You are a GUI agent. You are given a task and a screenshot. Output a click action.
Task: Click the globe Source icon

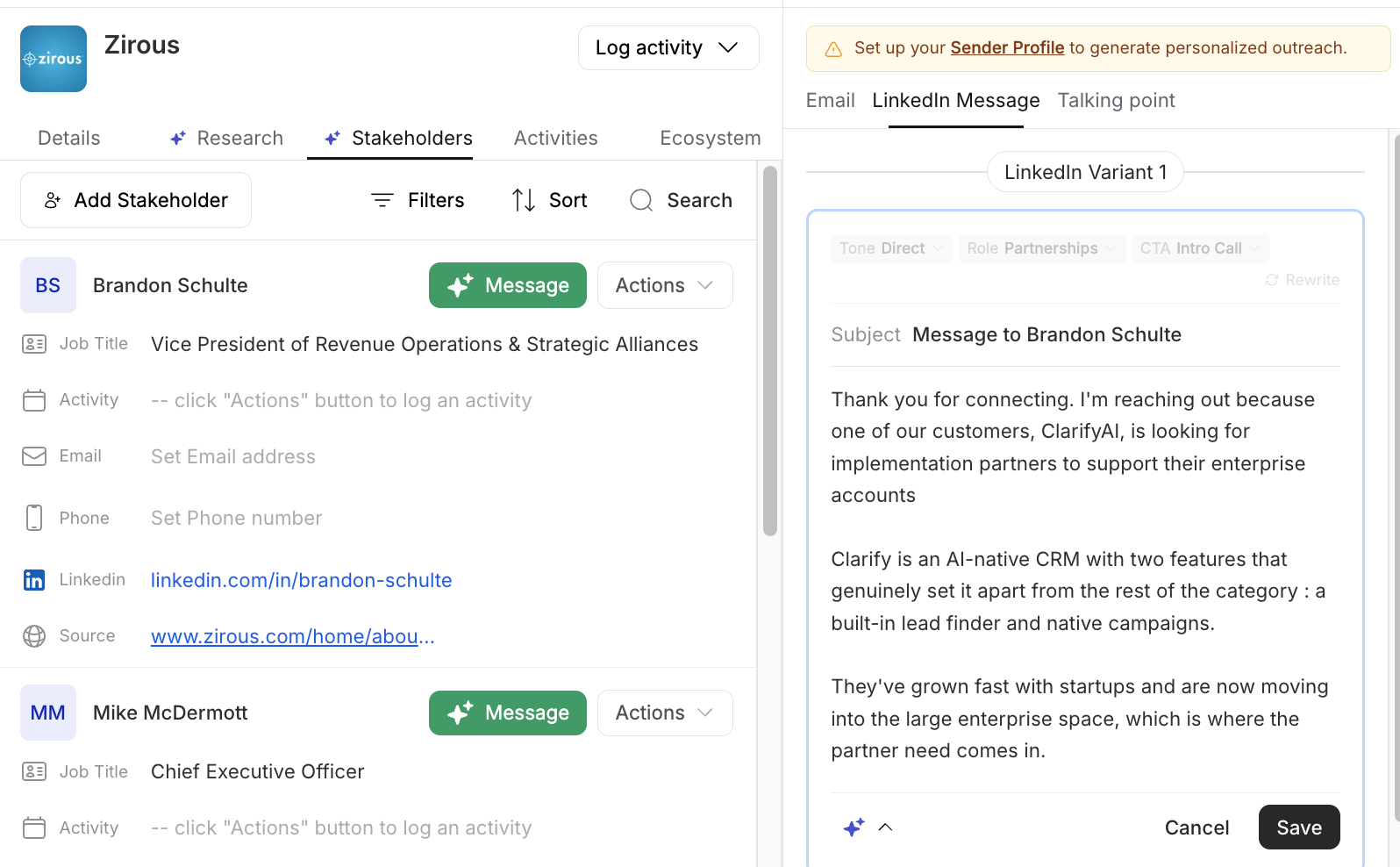(x=34, y=636)
